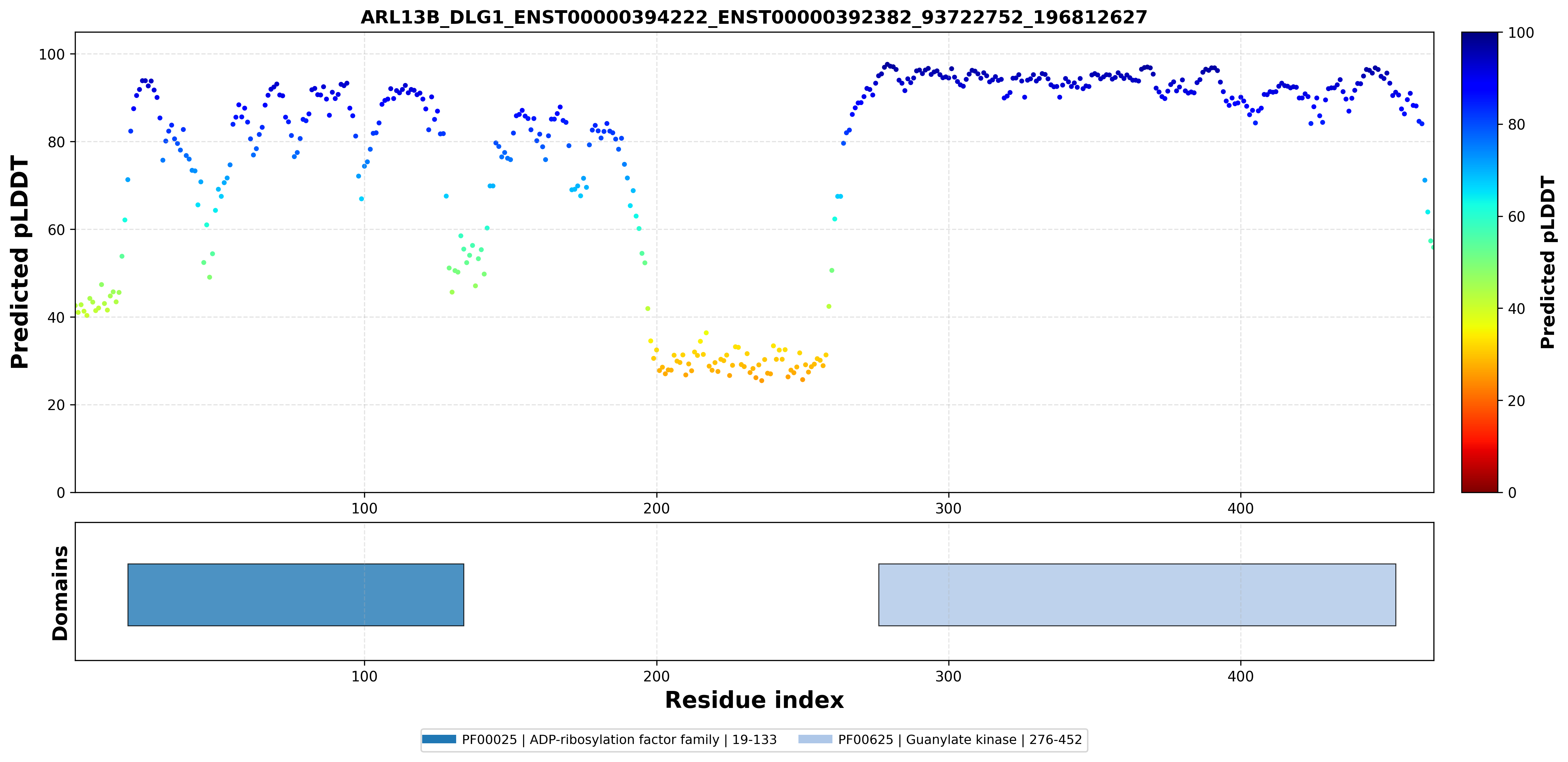Click the Predicted pLDDT colorbar gradient
Screen dimensions: 1568x762
tap(1480, 262)
